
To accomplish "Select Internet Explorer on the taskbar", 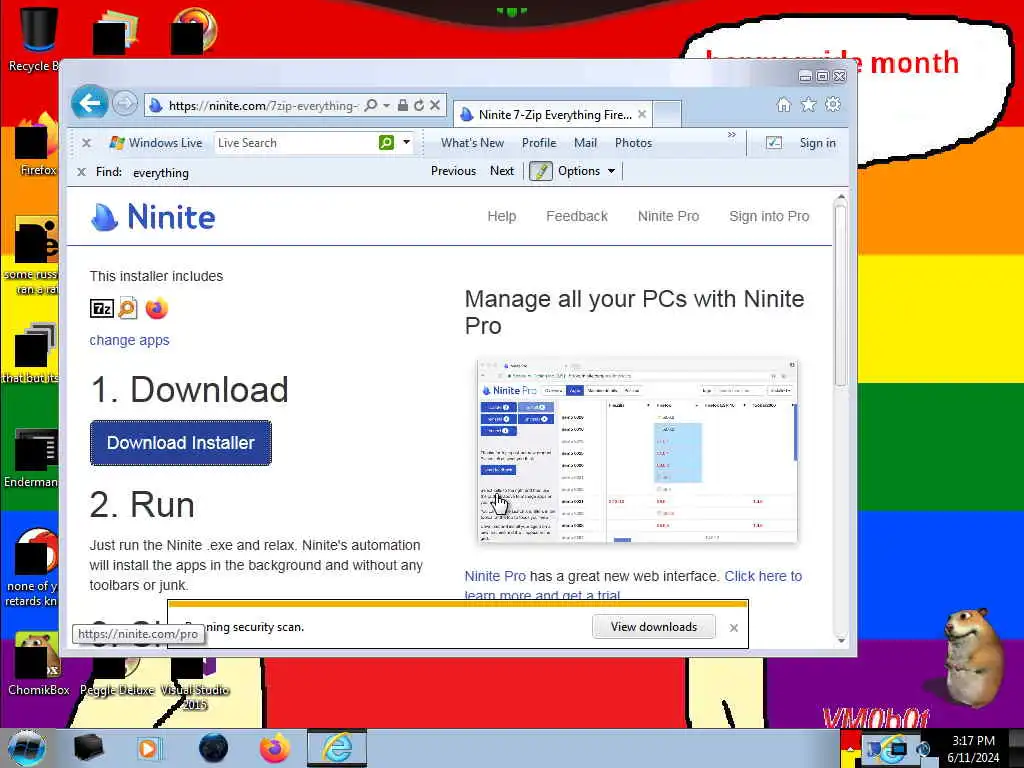I will (x=337, y=748).
